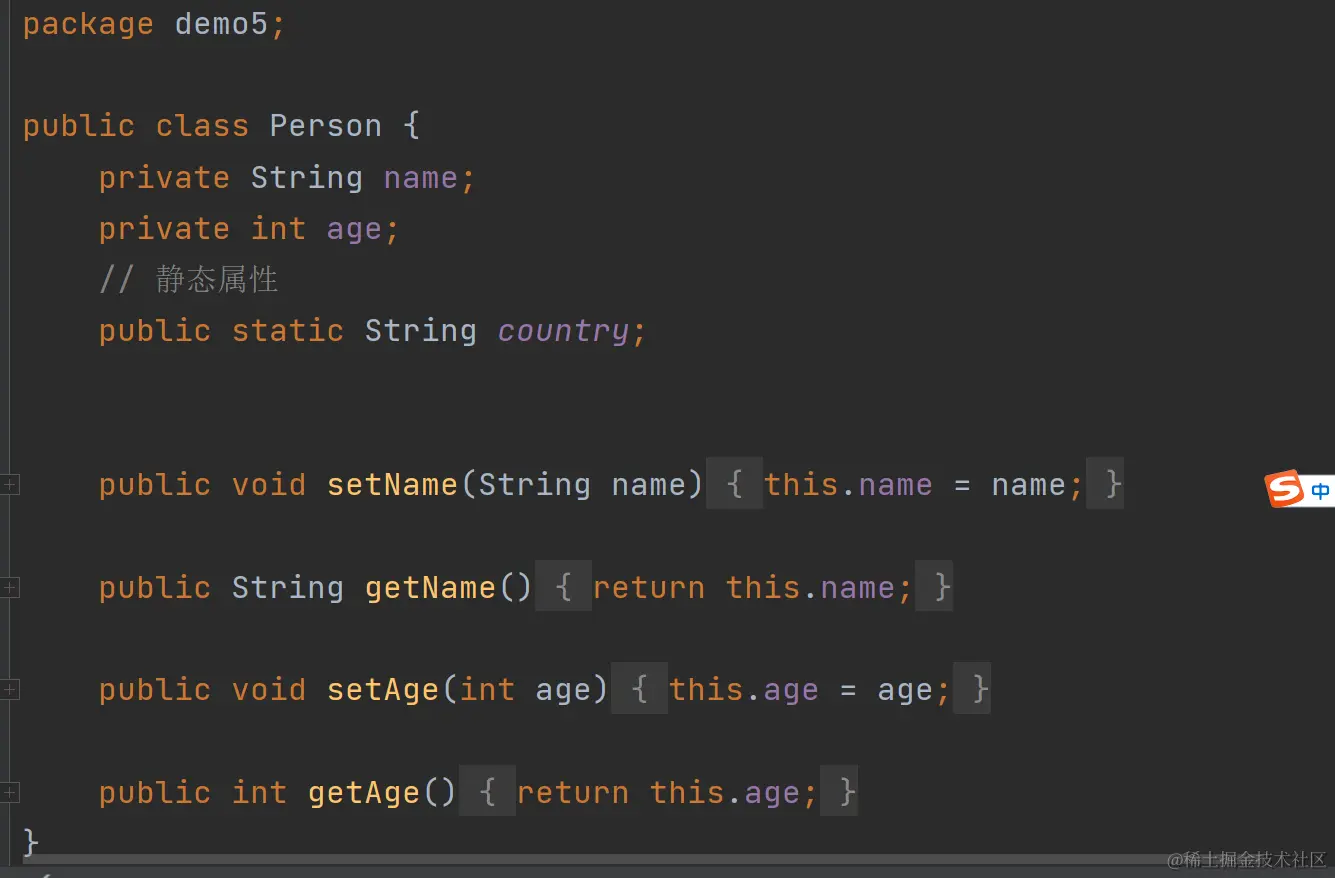Expand the folded setAge method in gutter
Screen dimensions: 1335x878
[x=9, y=690]
